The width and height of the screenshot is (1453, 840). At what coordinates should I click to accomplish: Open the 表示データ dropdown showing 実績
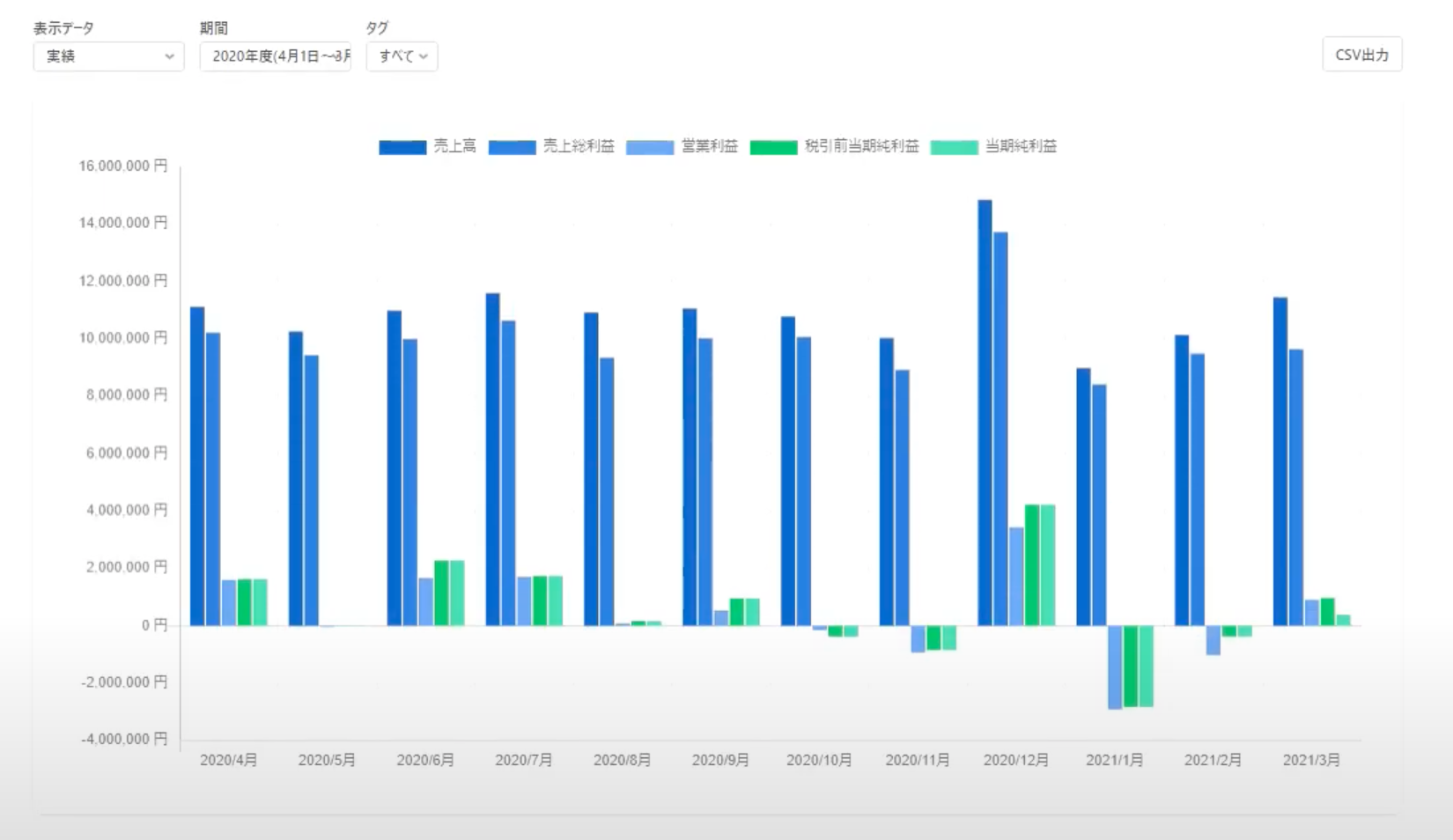pos(108,56)
